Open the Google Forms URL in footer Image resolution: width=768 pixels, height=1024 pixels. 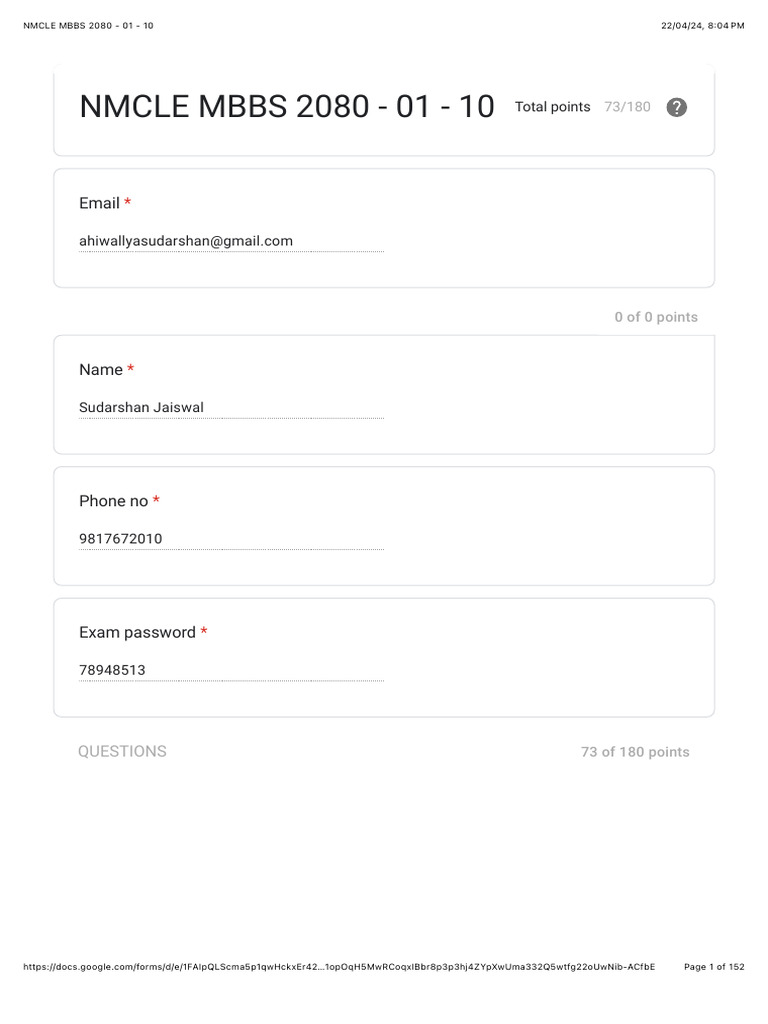(338, 967)
